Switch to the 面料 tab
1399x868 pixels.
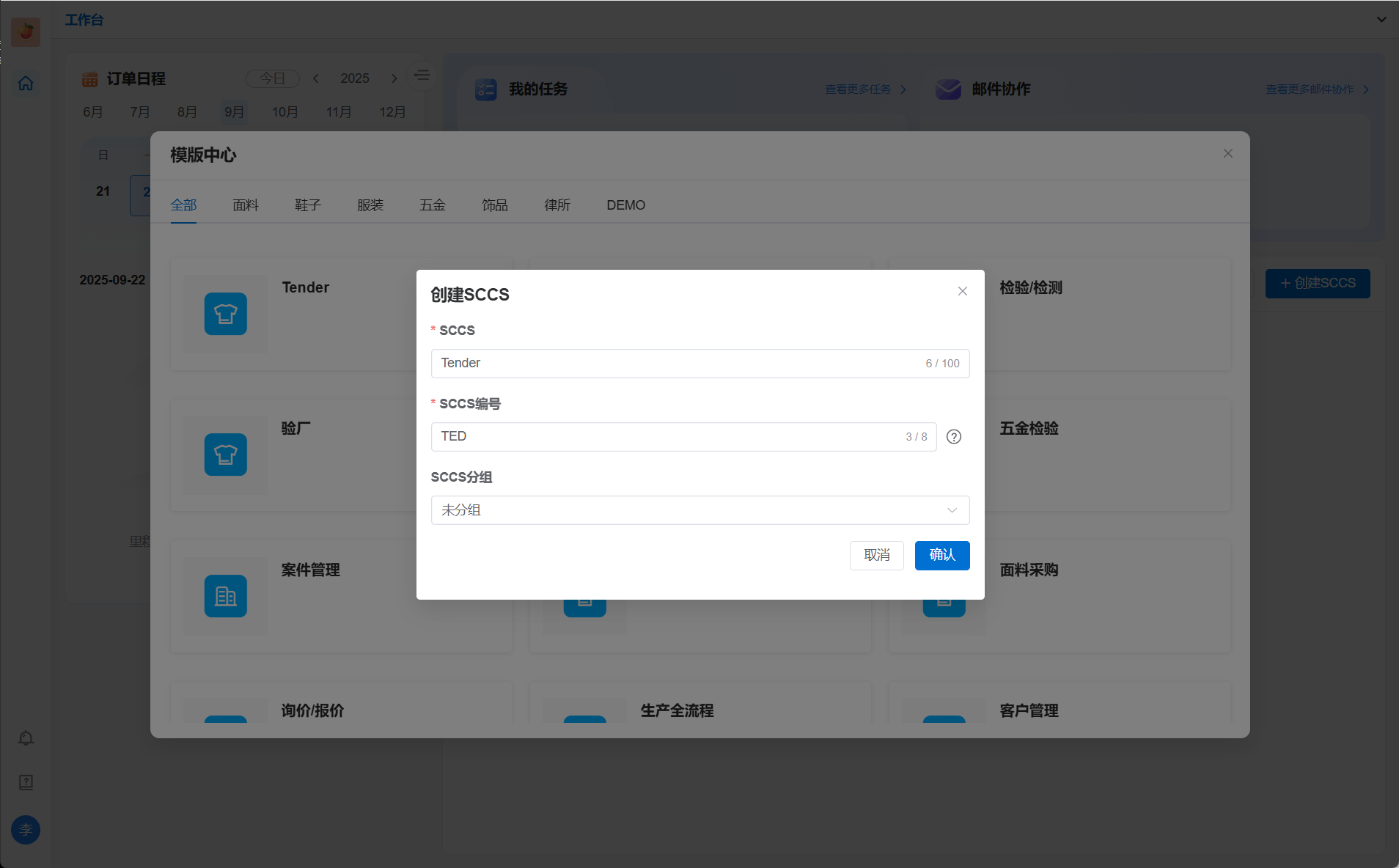(x=245, y=205)
